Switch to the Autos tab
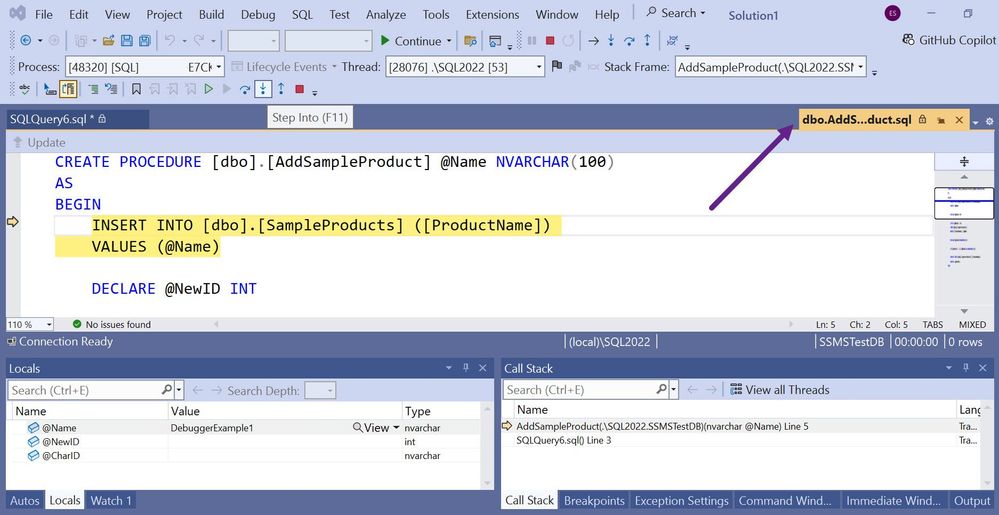 click(25, 500)
